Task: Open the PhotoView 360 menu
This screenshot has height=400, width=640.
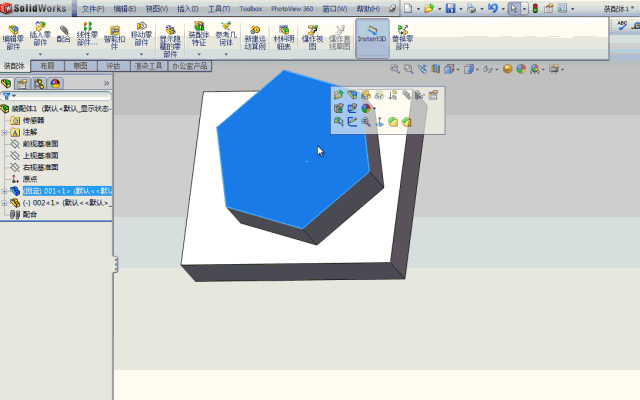Action: pyautogui.click(x=292, y=9)
